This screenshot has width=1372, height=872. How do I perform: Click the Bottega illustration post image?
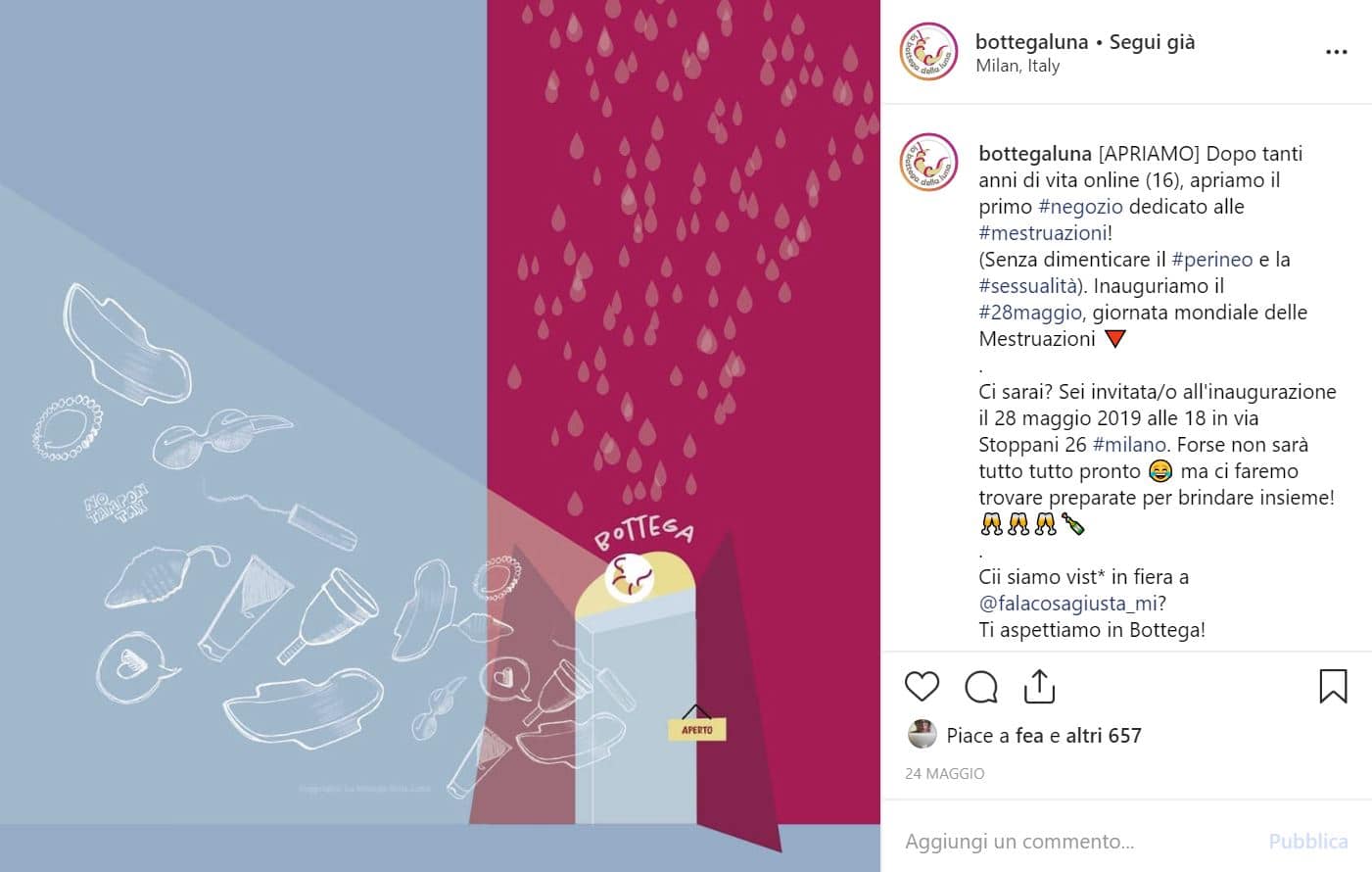(440, 436)
